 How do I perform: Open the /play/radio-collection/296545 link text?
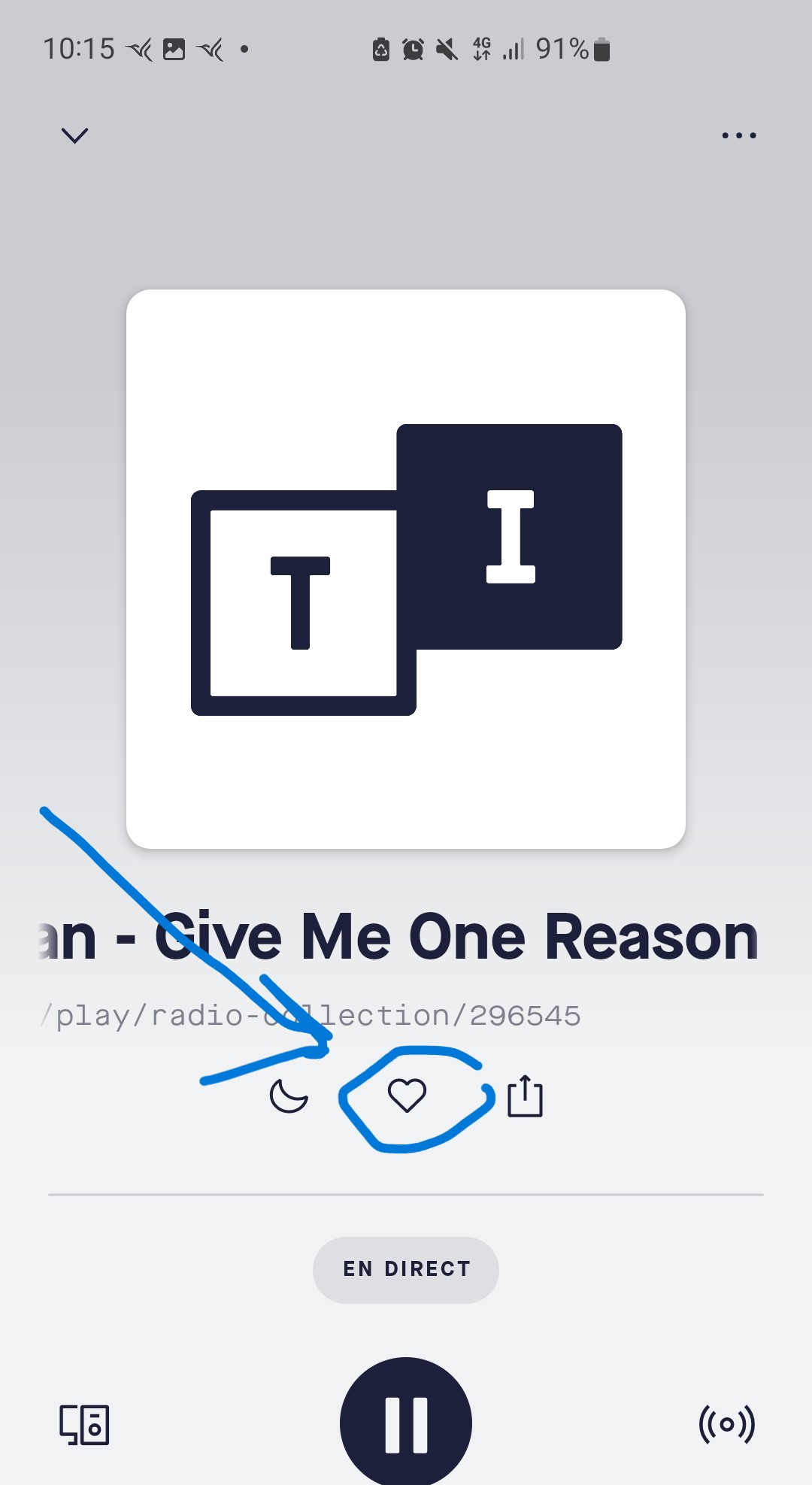pyautogui.click(x=311, y=1016)
